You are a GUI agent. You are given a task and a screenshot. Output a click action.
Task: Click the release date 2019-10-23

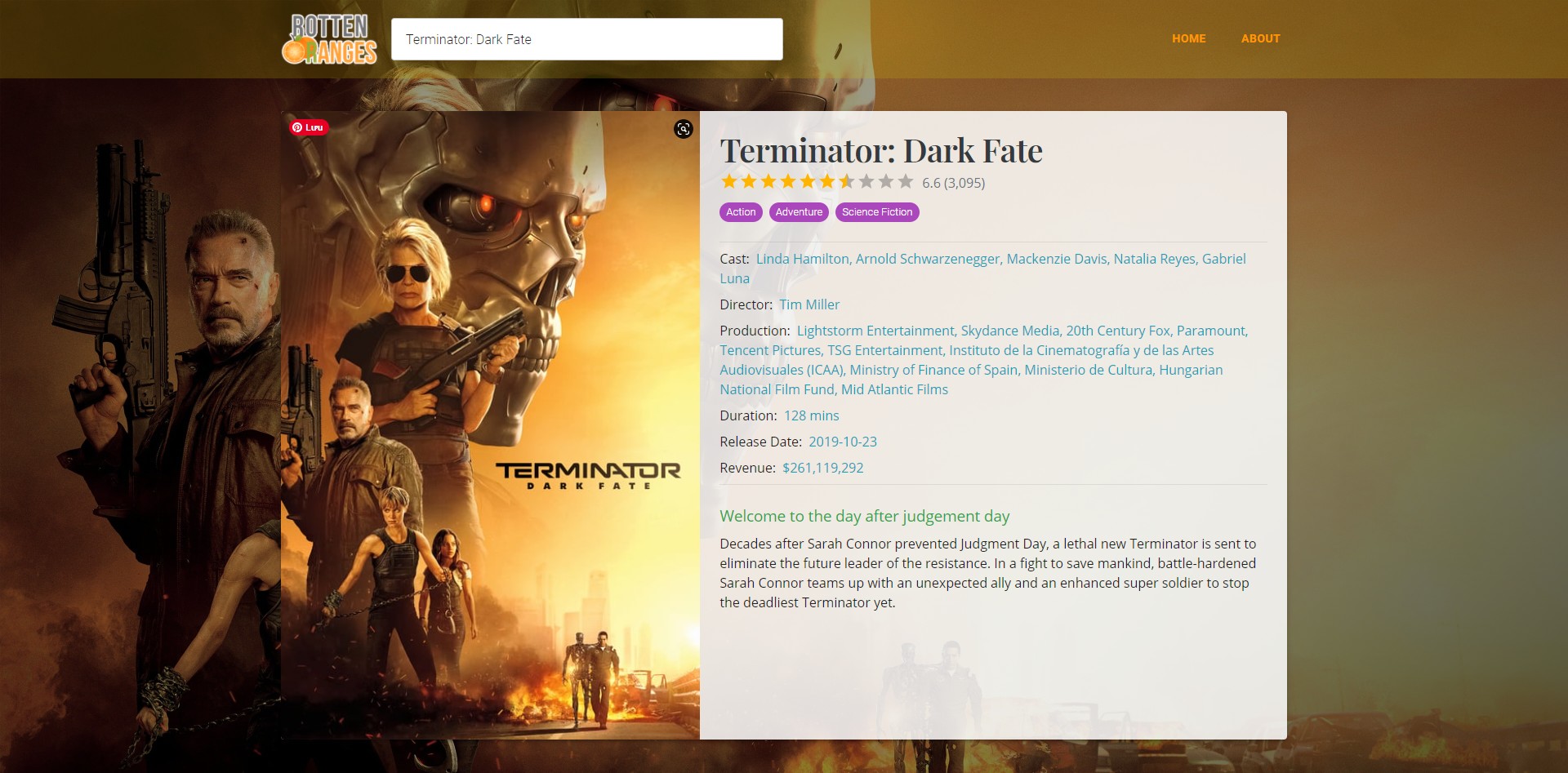pyautogui.click(x=843, y=442)
